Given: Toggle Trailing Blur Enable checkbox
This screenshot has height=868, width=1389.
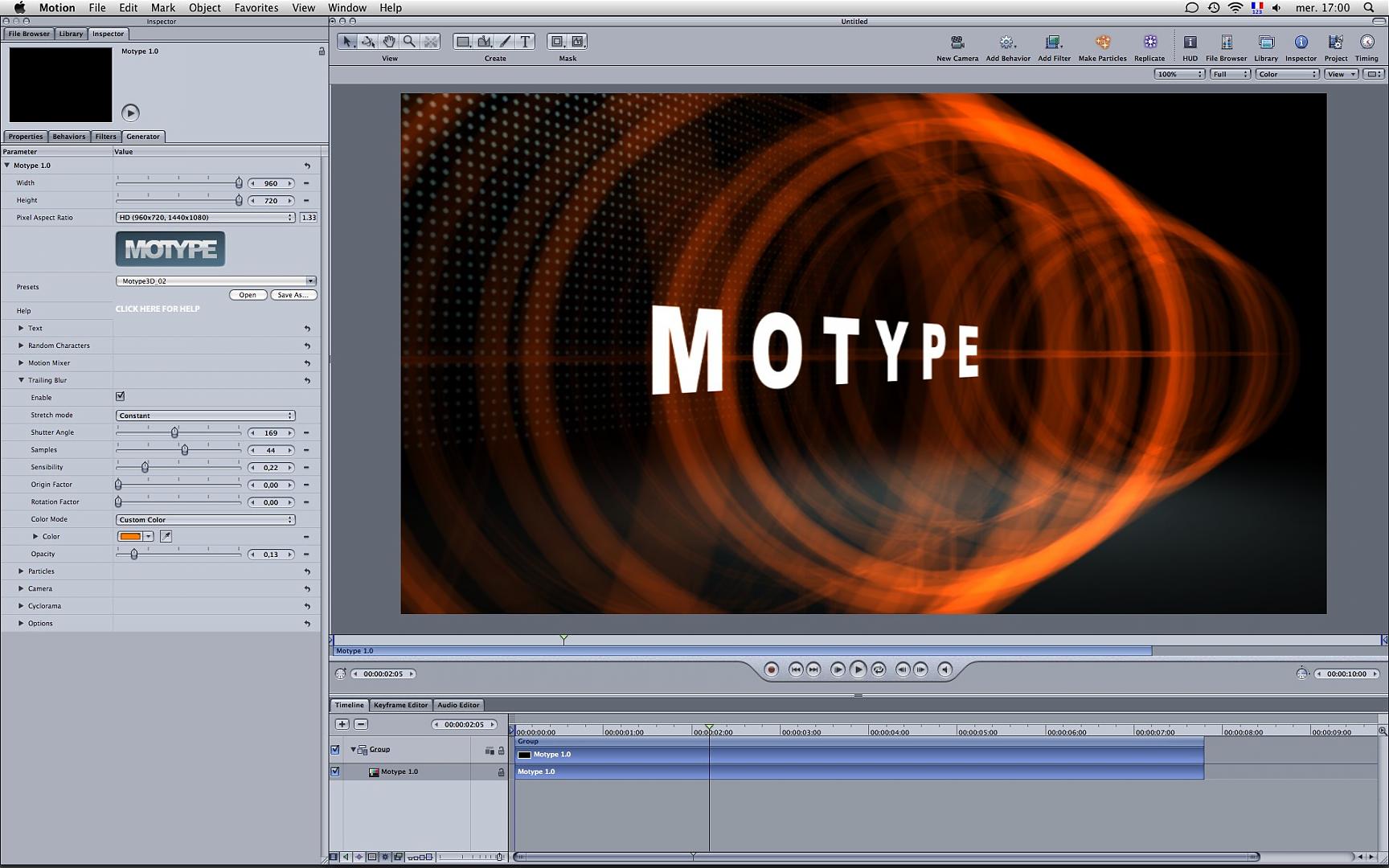Looking at the screenshot, I should 121,396.
